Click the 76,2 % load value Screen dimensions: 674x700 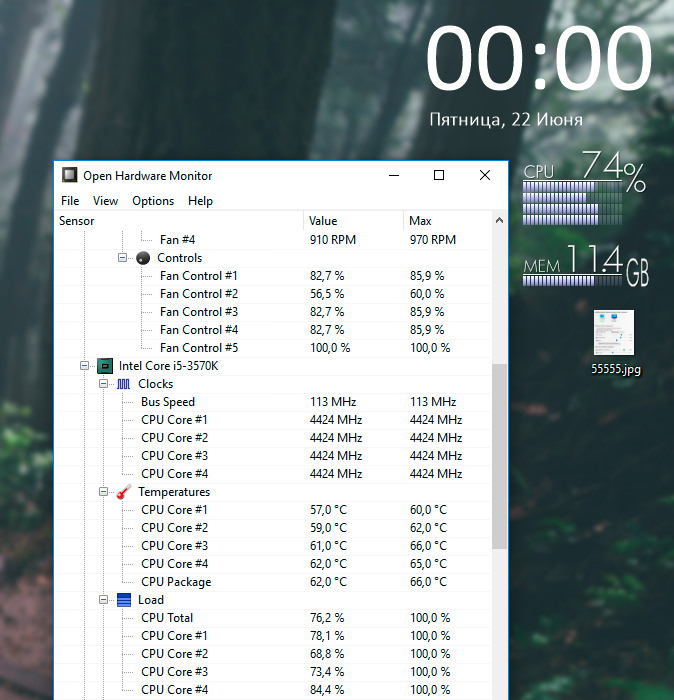tap(327, 618)
